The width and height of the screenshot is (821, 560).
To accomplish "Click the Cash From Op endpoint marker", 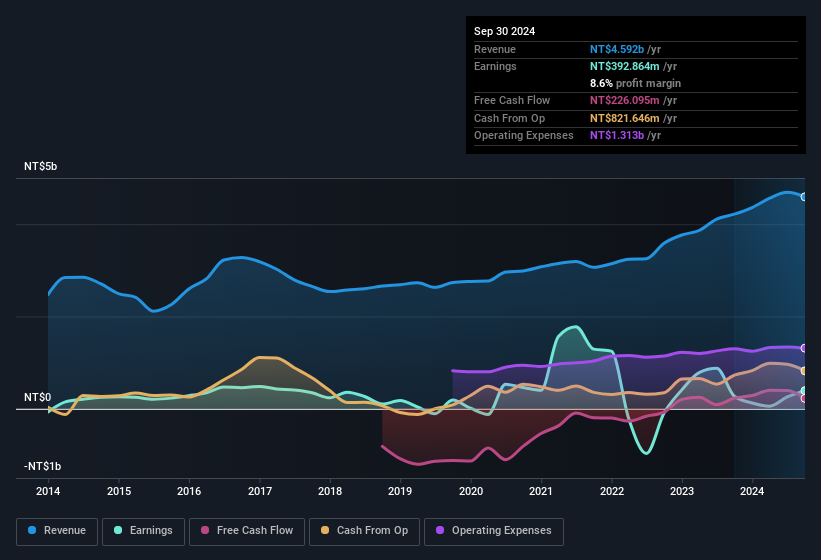I will pyautogui.click(x=804, y=371).
